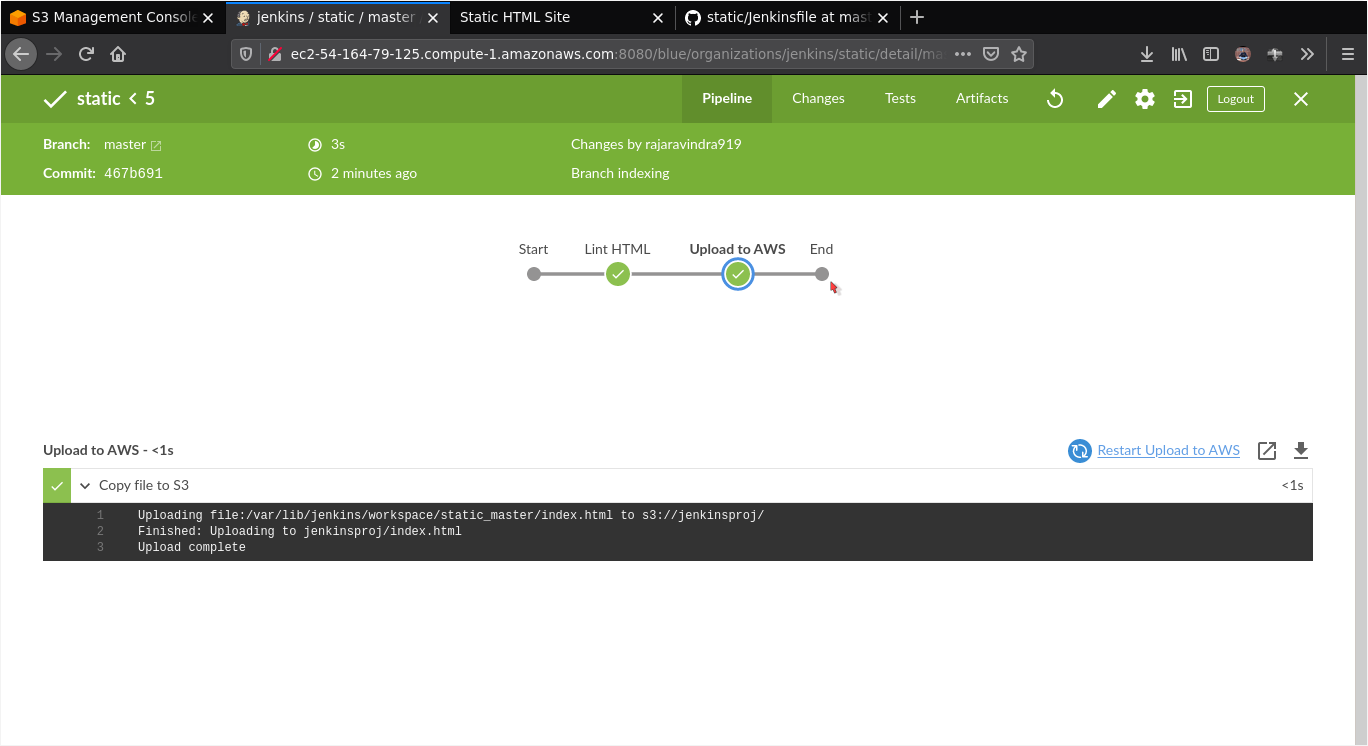Download the stage log
This screenshot has width=1368, height=746.
1301,451
